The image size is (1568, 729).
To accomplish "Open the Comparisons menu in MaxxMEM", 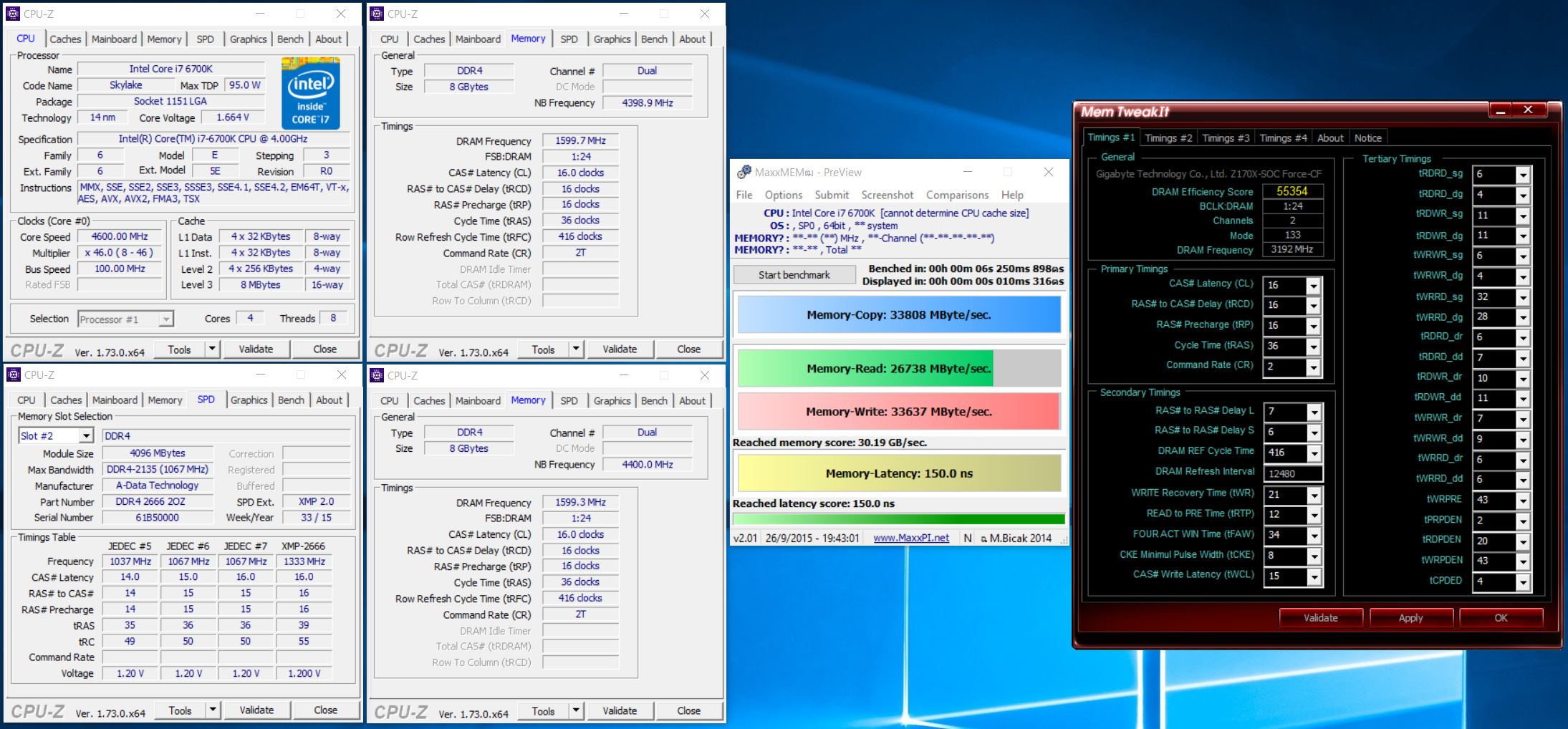I will click(957, 195).
